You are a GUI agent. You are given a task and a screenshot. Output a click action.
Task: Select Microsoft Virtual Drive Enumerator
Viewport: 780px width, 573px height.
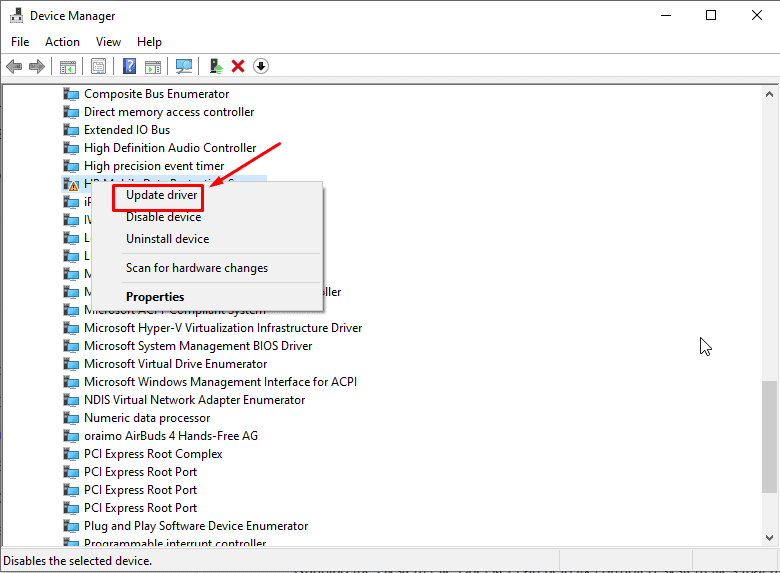(x=176, y=364)
